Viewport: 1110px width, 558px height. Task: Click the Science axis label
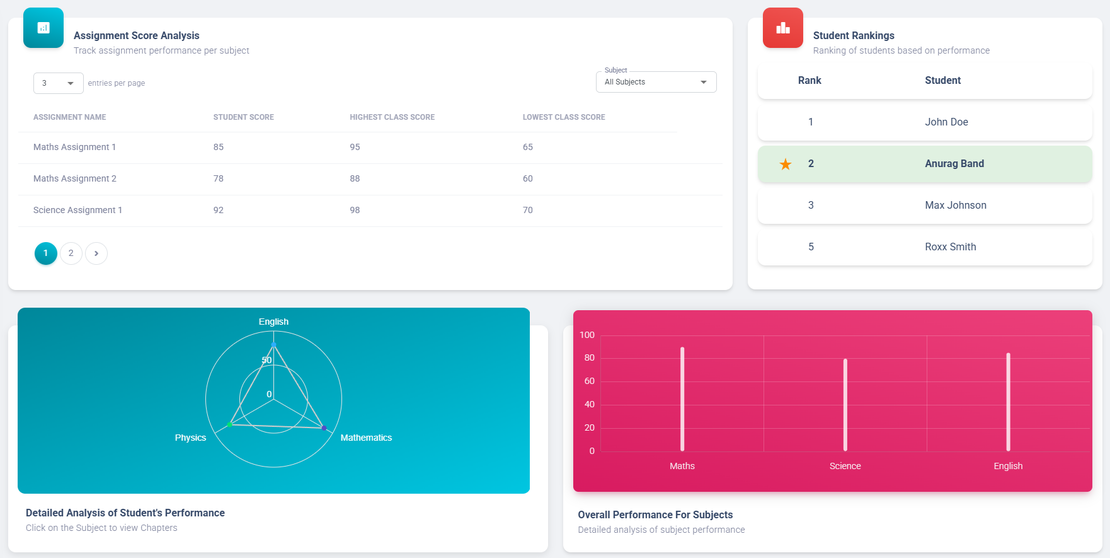845,467
